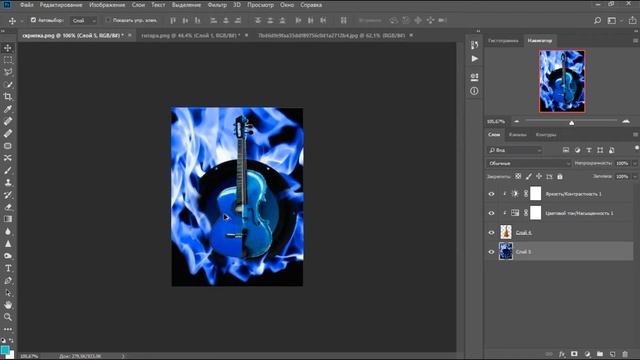Select the Gradient tool
640x360 pixels.
point(8,219)
